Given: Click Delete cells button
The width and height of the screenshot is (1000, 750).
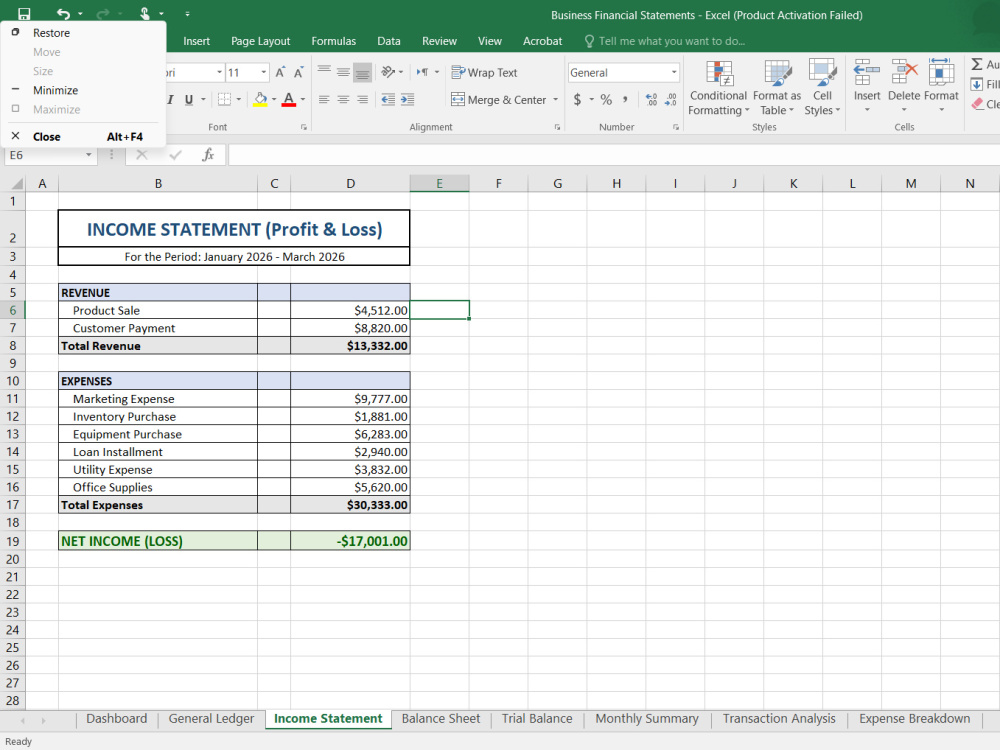Looking at the screenshot, I should 904,88.
